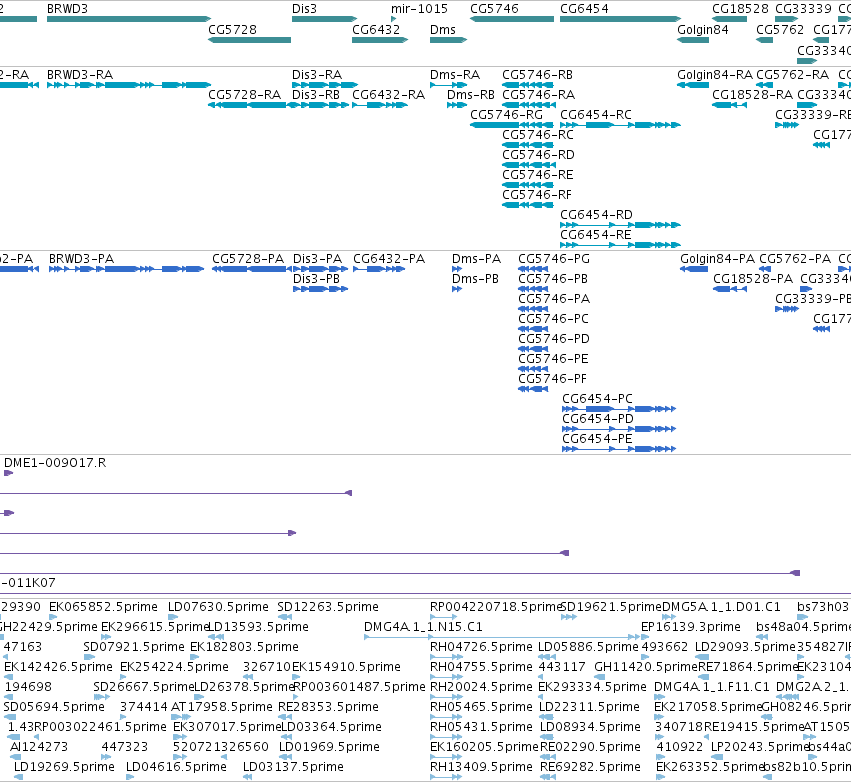Pick the Dis3-PB protein feature
The width and height of the screenshot is (851, 782).
[320, 289]
